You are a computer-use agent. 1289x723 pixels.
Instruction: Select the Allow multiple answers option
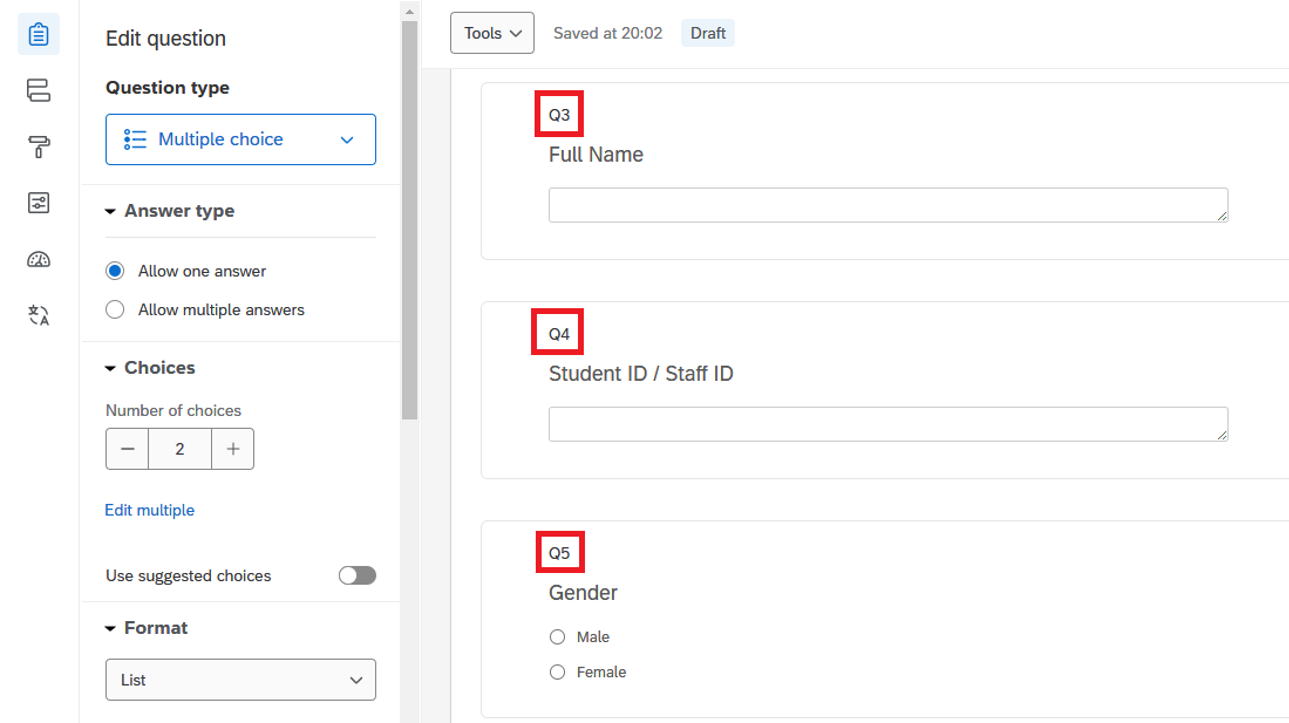point(115,310)
